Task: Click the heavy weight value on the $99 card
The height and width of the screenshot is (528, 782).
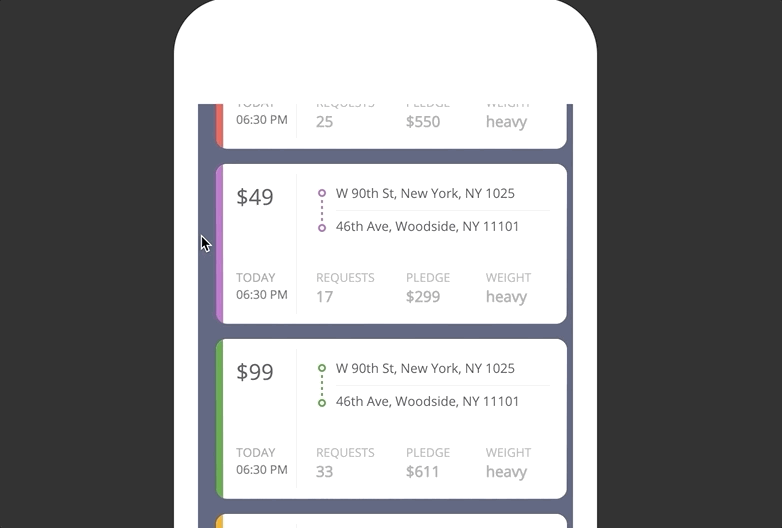Action: click(506, 472)
